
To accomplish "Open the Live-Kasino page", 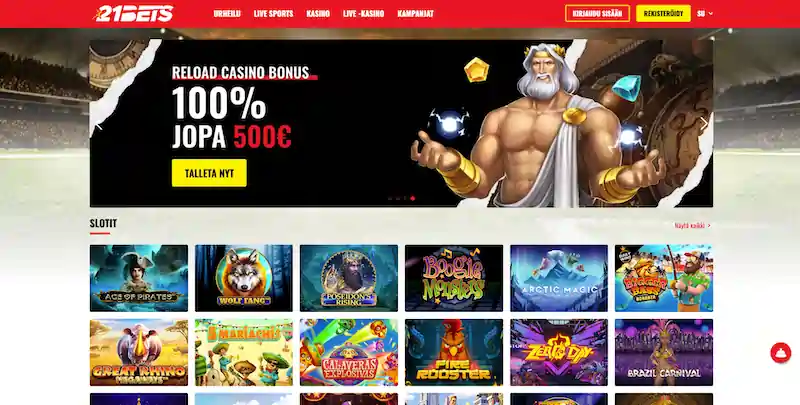I will (x=363, y=14).
